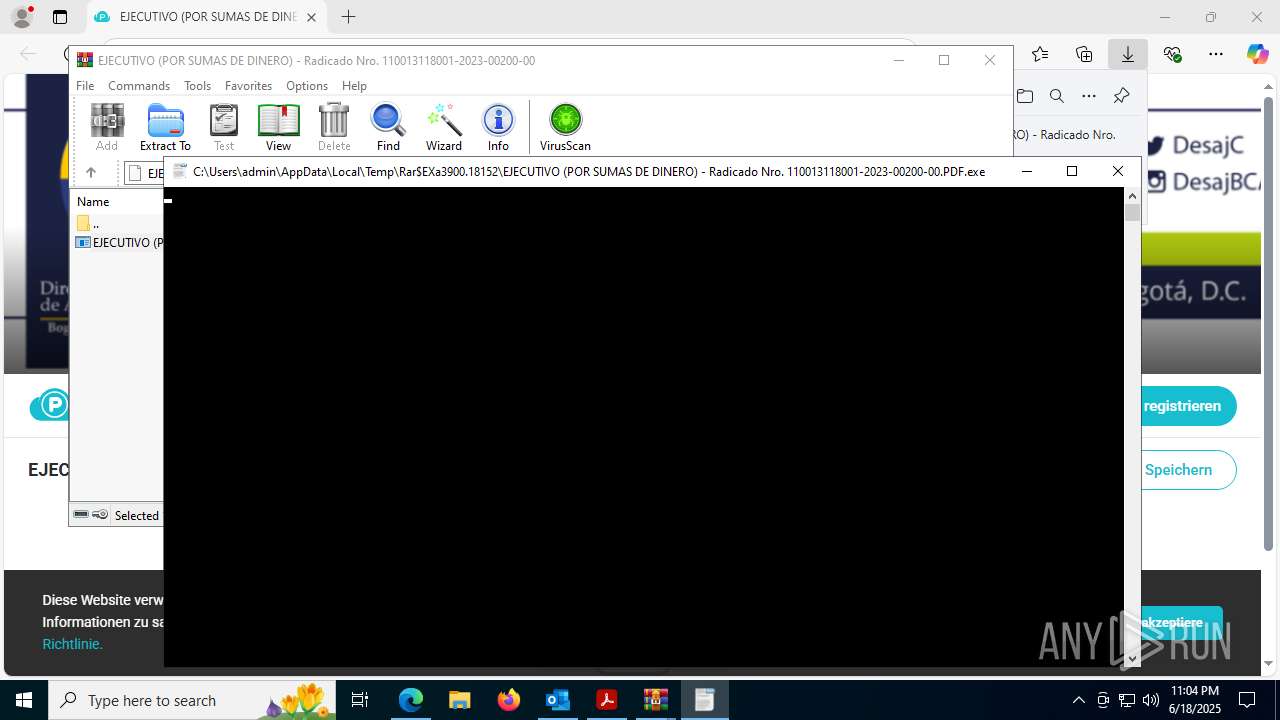Open WinRAR from taskbar
1280x720 pixels.
coord(655,700)
